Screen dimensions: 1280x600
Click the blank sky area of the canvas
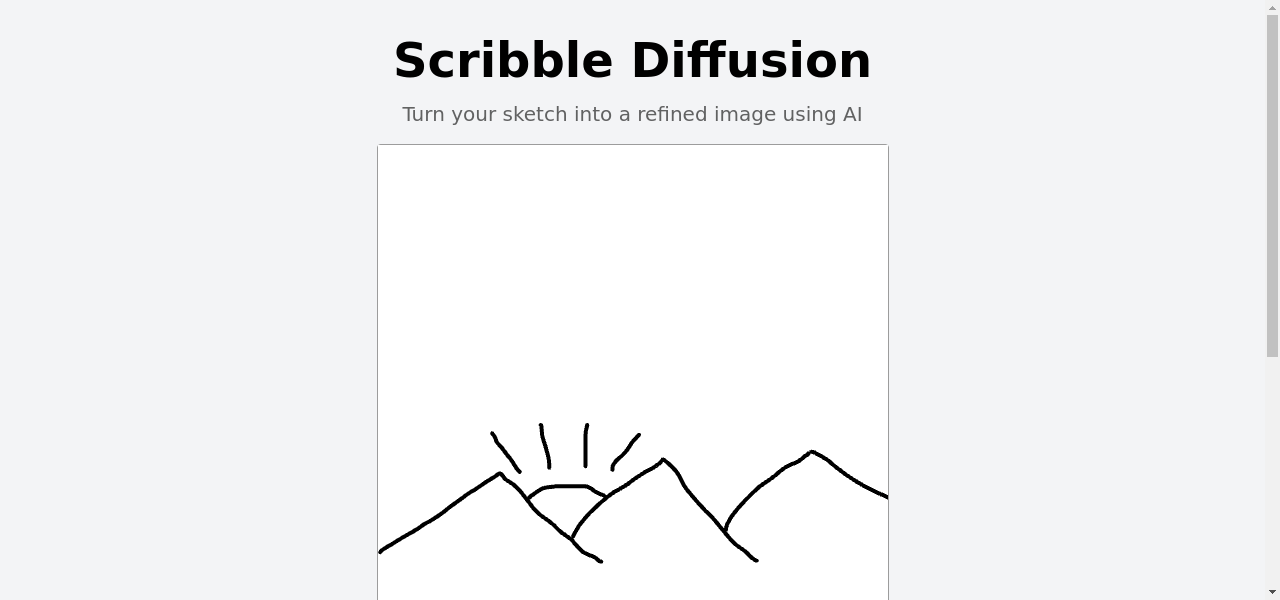[x=632, y=280]
